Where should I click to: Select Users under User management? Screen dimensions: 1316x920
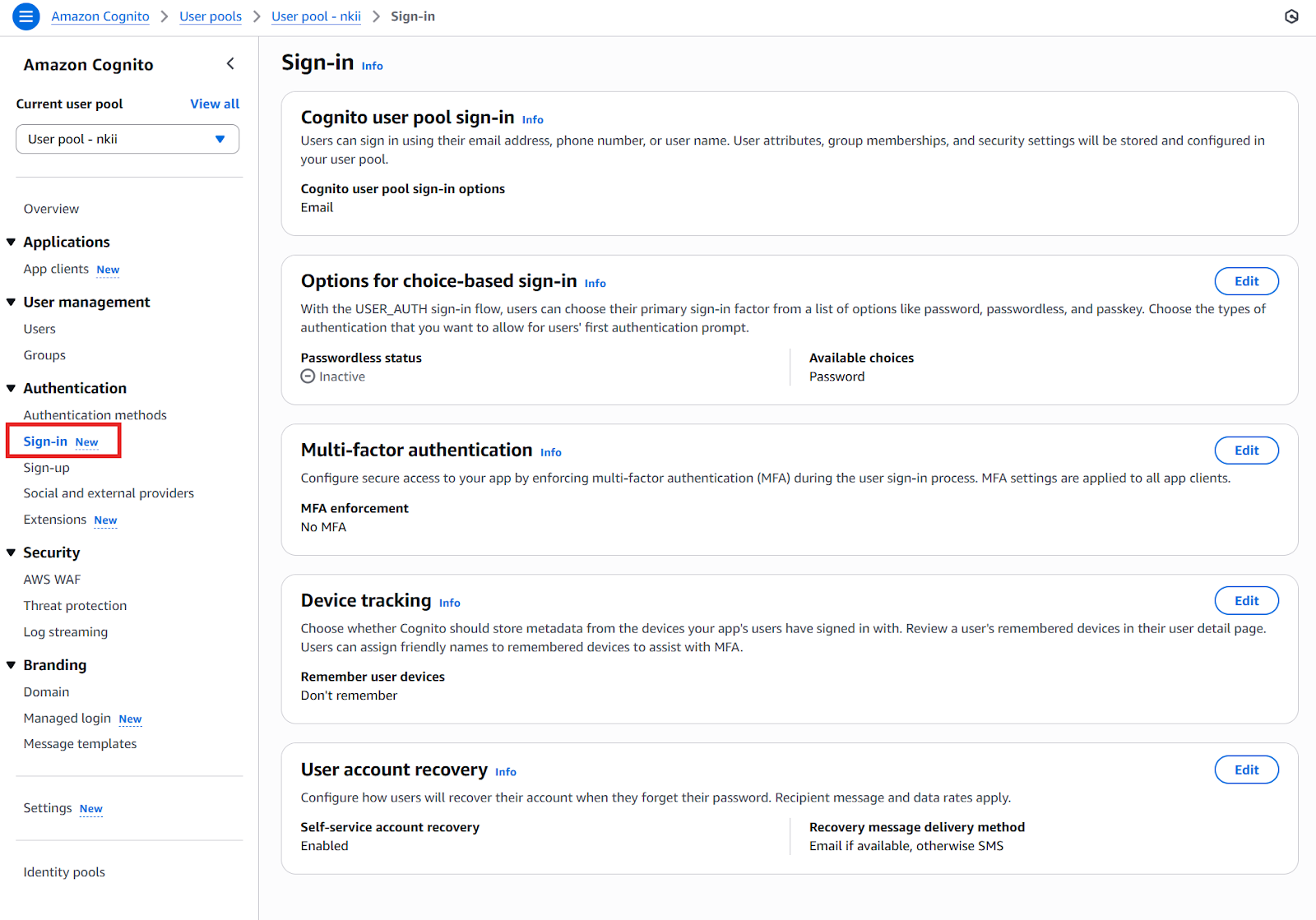coord(39,328)
